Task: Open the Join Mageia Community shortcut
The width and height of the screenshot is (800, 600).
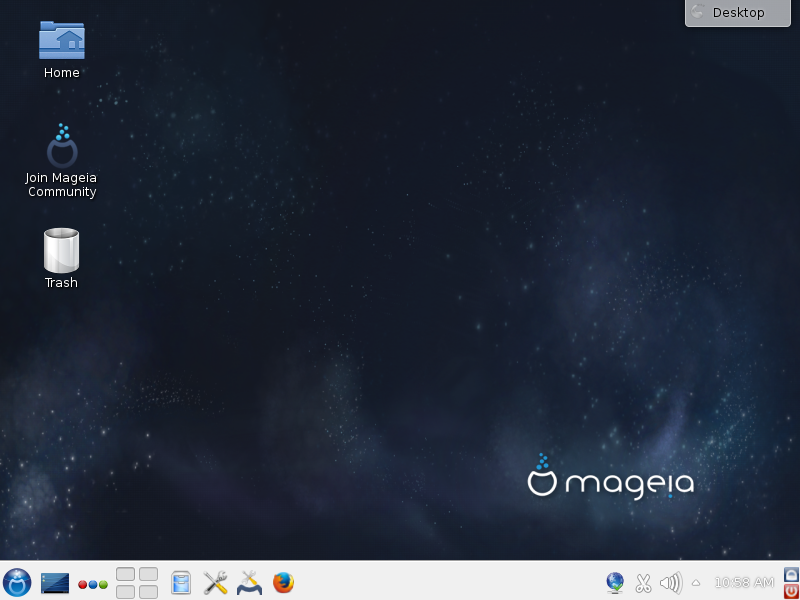Action: coord(62,146)
